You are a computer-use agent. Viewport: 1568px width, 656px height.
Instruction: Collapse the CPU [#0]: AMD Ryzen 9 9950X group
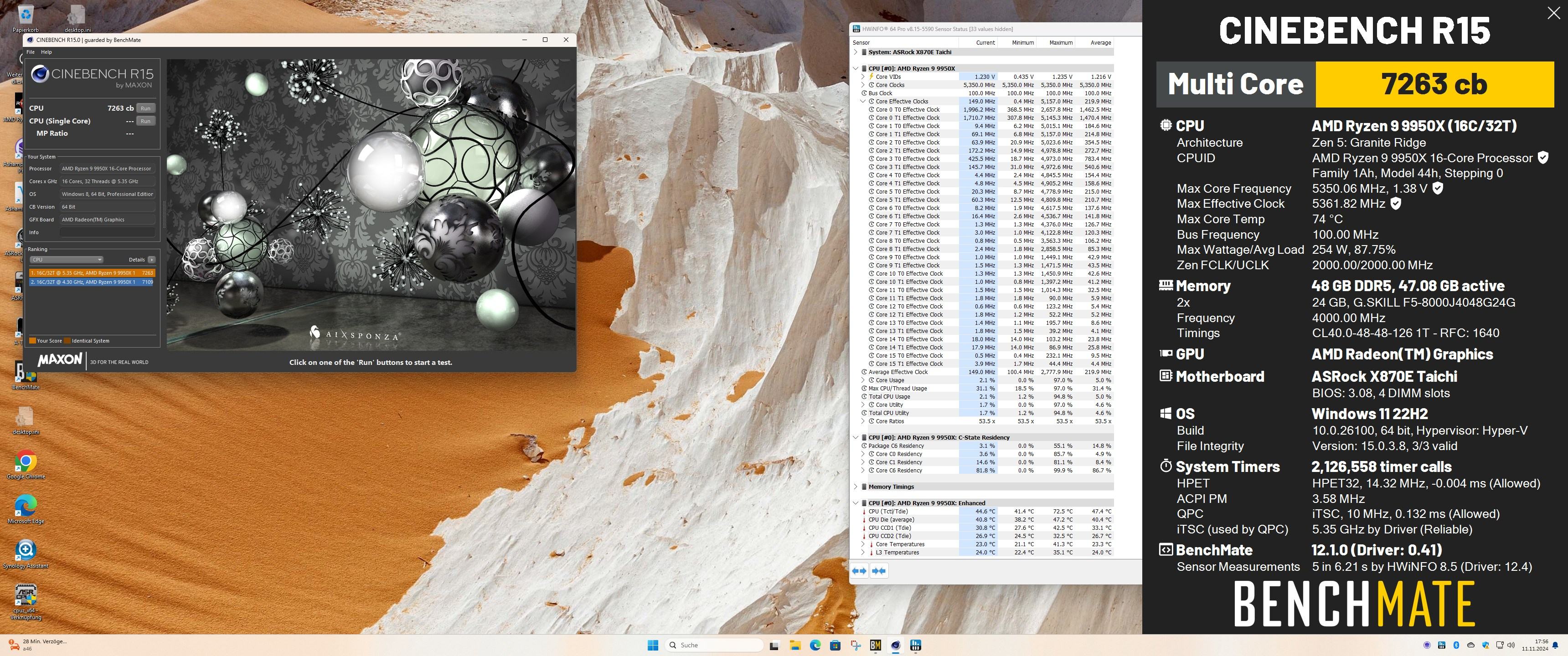856,69
